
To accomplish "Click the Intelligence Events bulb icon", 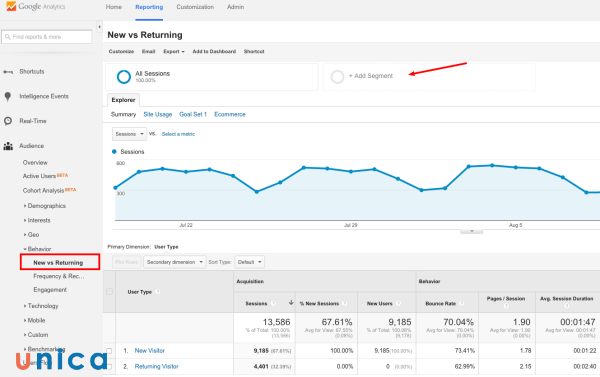I will pos(8,96).
